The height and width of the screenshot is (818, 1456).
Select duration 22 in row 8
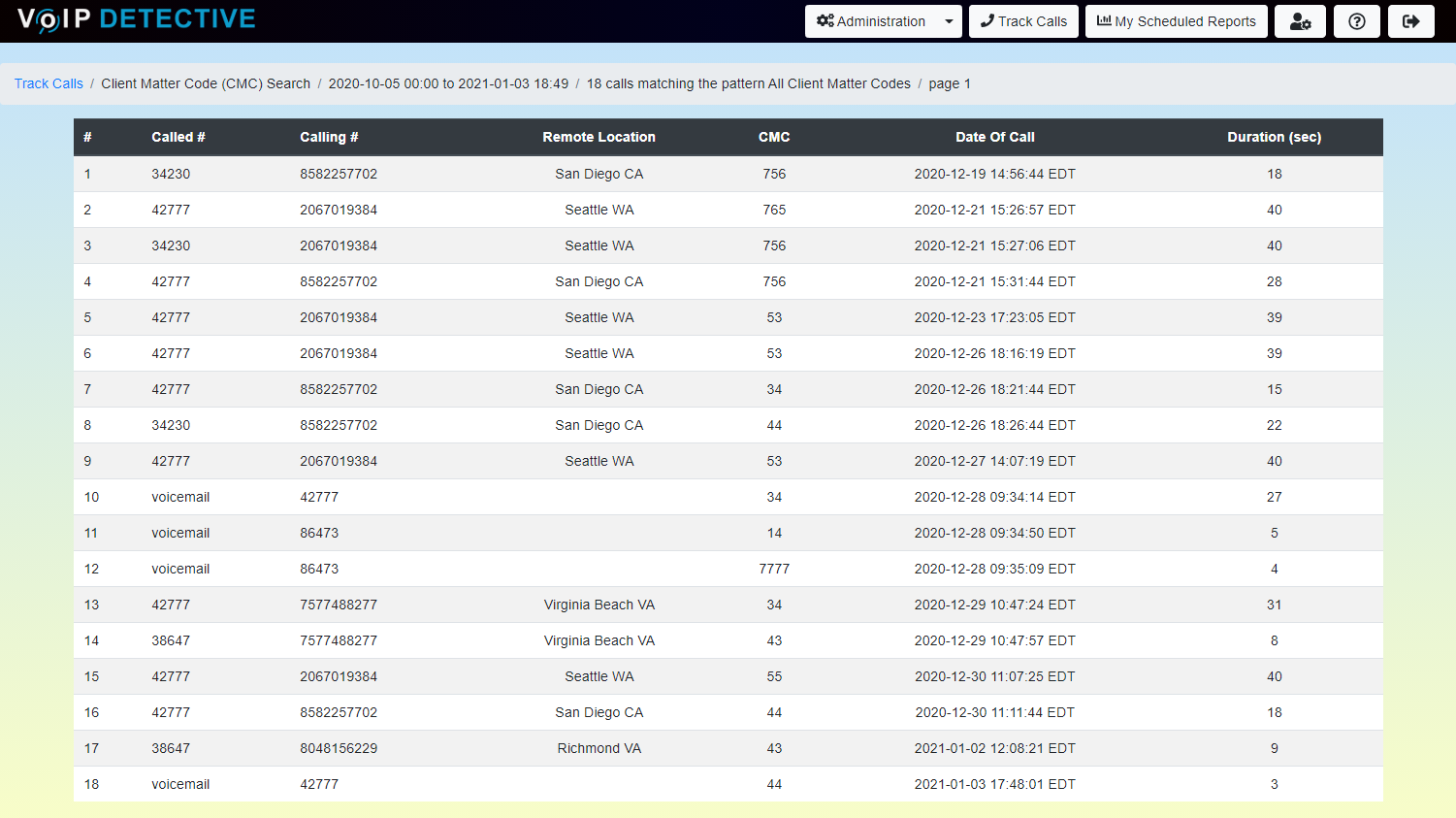[1275, 425]
